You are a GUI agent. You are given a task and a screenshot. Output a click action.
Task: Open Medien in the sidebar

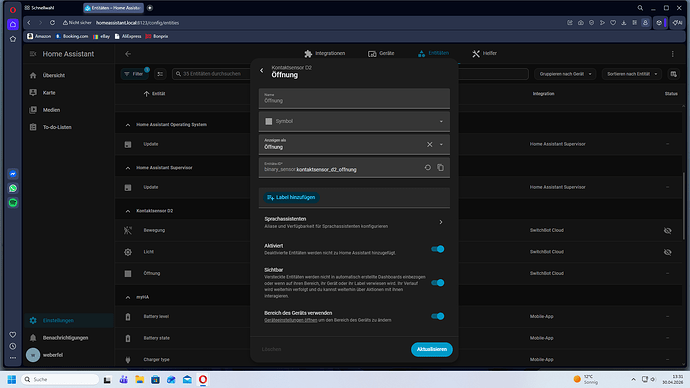[x=68, y=110]
